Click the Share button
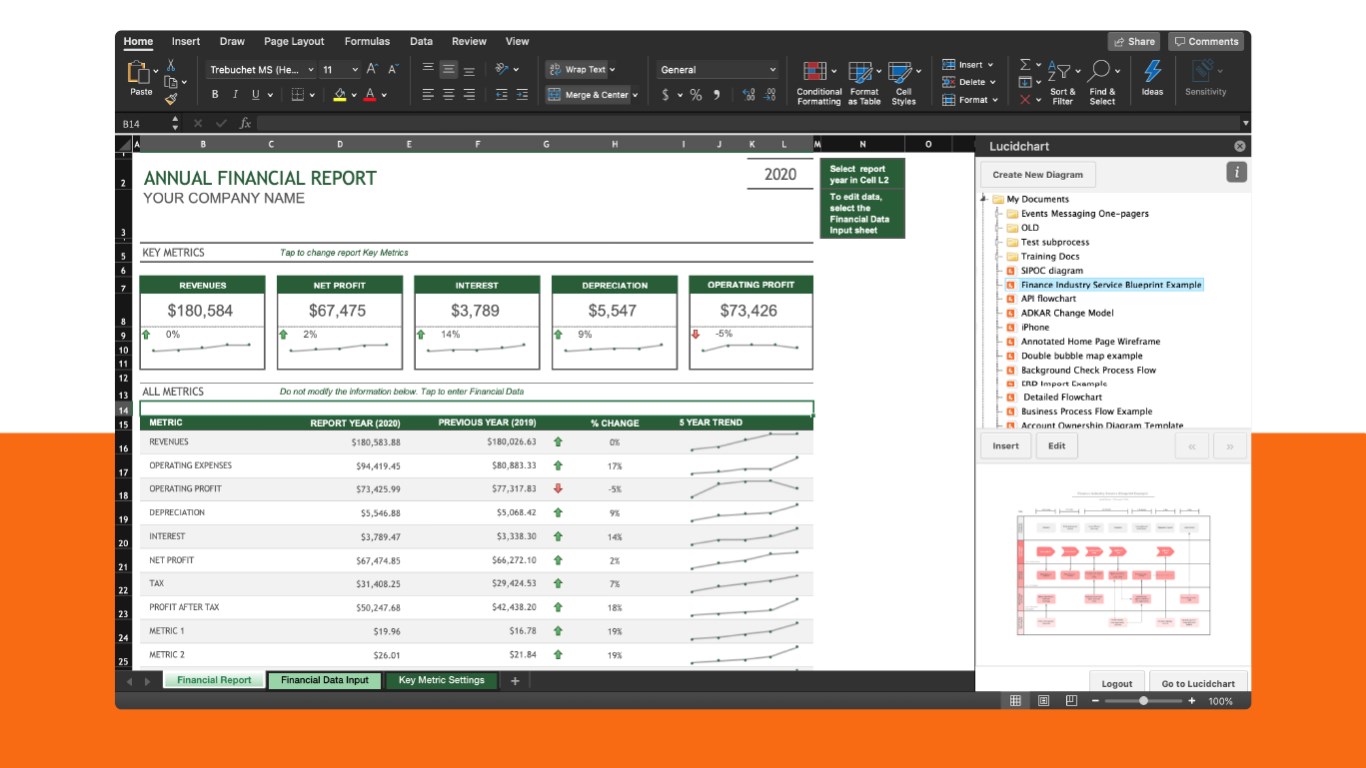Screen dimensions: 1366x768 tap(1134, 41)
